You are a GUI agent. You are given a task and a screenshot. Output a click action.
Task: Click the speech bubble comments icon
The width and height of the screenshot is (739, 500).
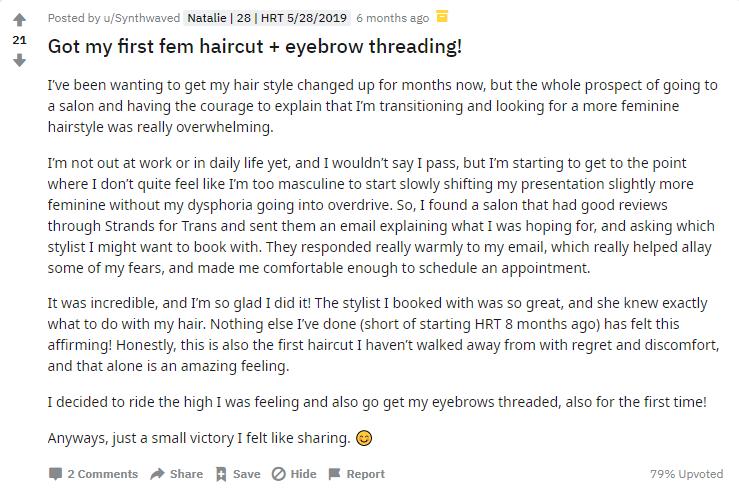(x=55, y=474)
